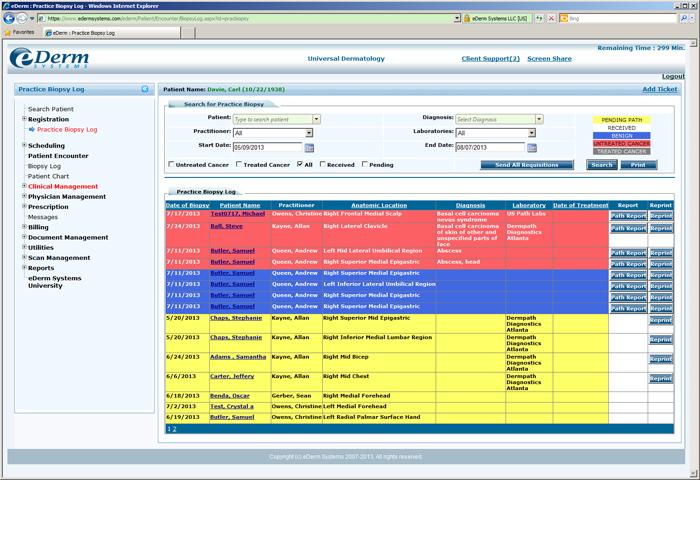Expand the Reports tree node

(25, 267)
